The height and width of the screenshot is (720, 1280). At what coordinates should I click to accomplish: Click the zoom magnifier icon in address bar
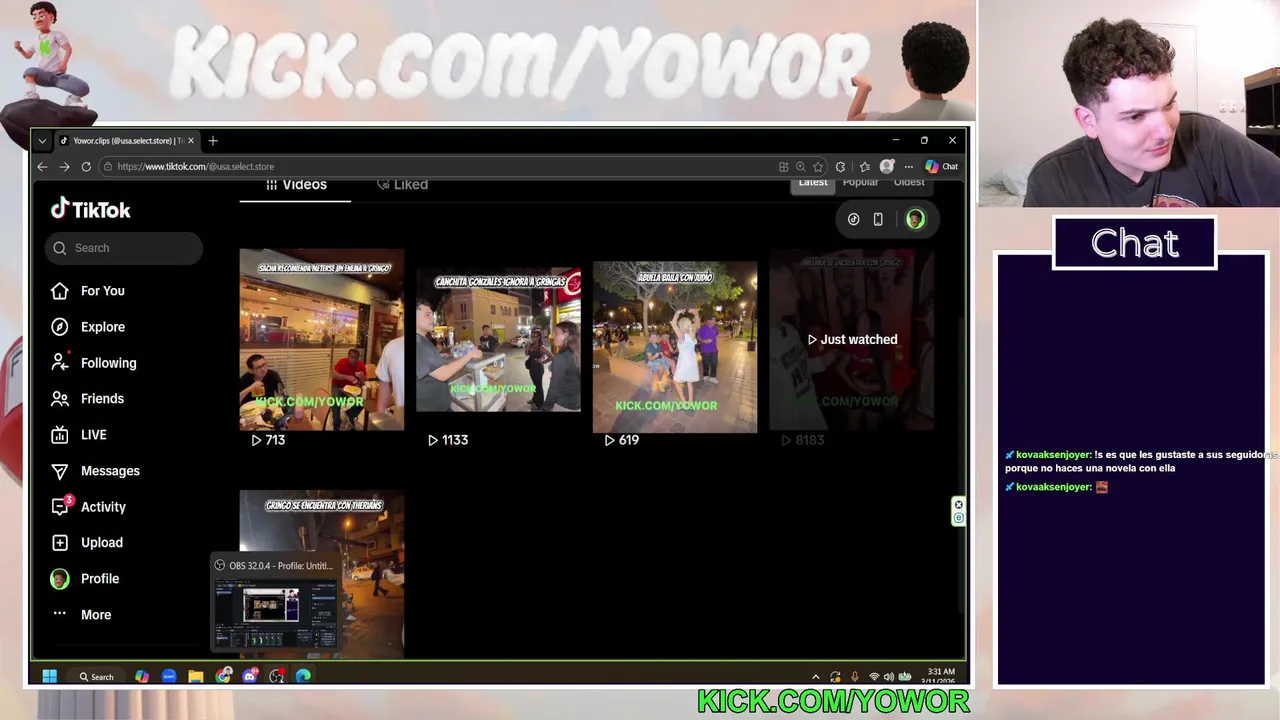pos(800,167)
